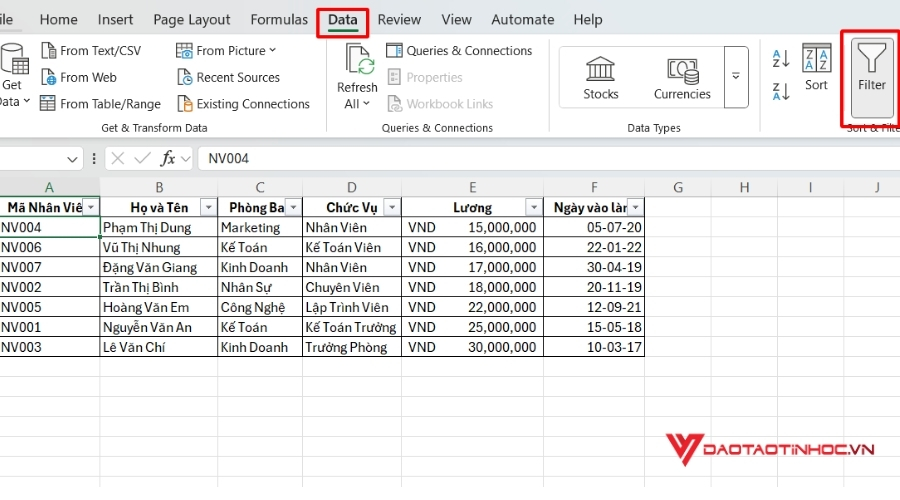Click Workbook Links
Viewport: 900px width, 500px height.
pos(440,104)
